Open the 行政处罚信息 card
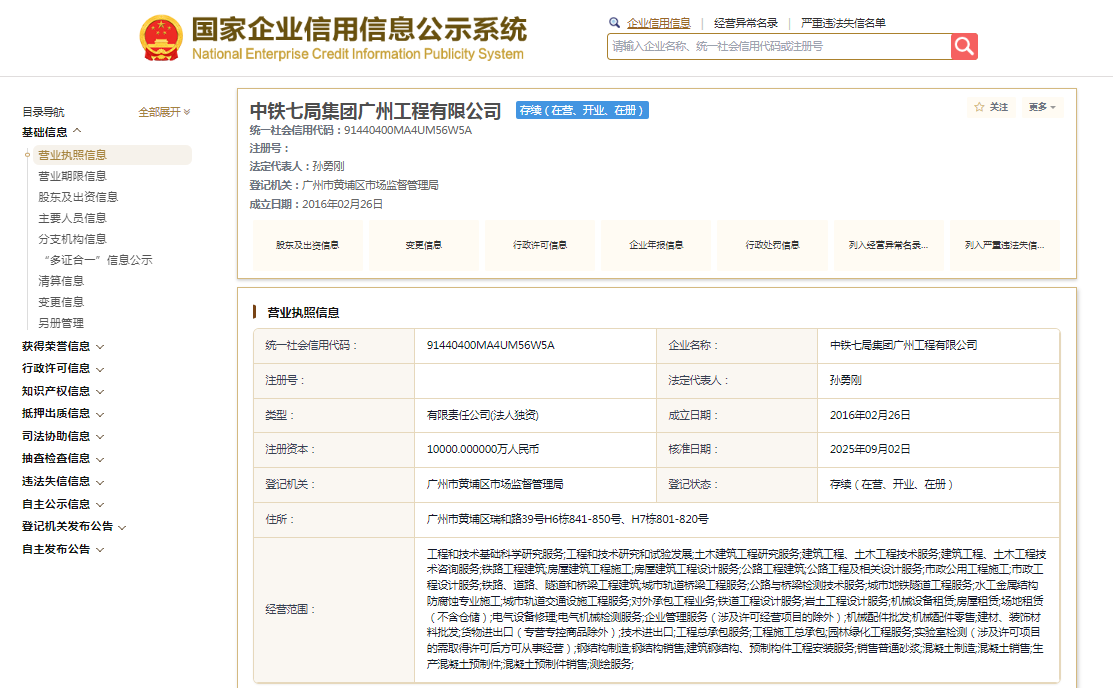Screen dimensions: 1113x688 (x=772, y=245)
